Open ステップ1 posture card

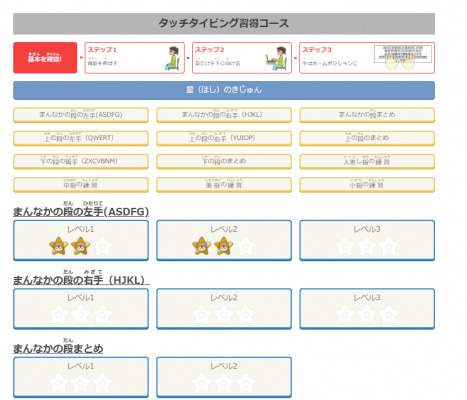click(135, 58)
